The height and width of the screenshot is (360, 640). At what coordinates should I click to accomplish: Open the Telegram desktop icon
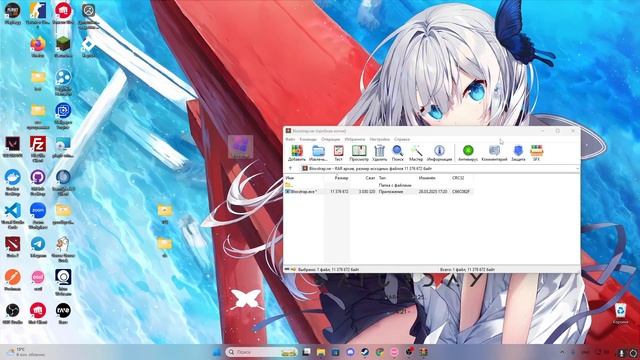38,247
